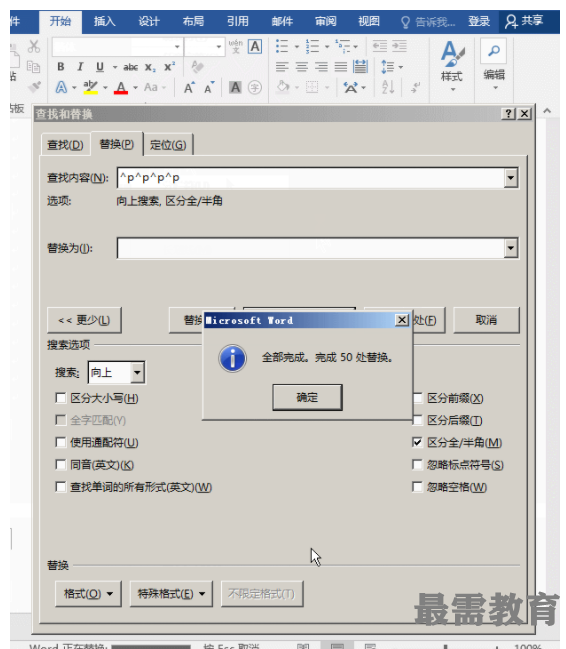Toggle 区分后缀(T) checkbox
566x649 pixels.
(x=418, y=421)
